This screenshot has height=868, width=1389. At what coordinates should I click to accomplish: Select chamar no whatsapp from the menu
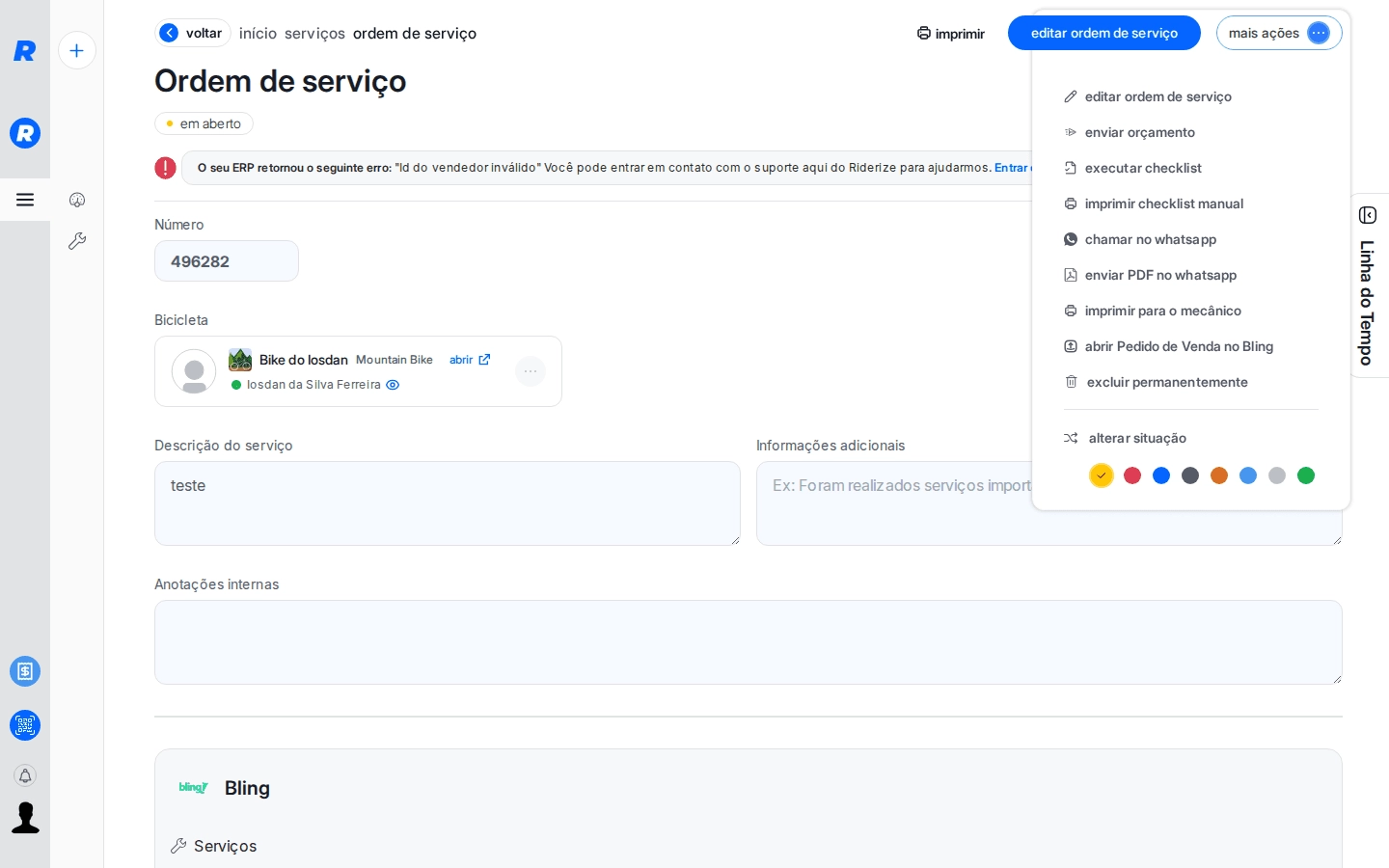pos(1151,239)
